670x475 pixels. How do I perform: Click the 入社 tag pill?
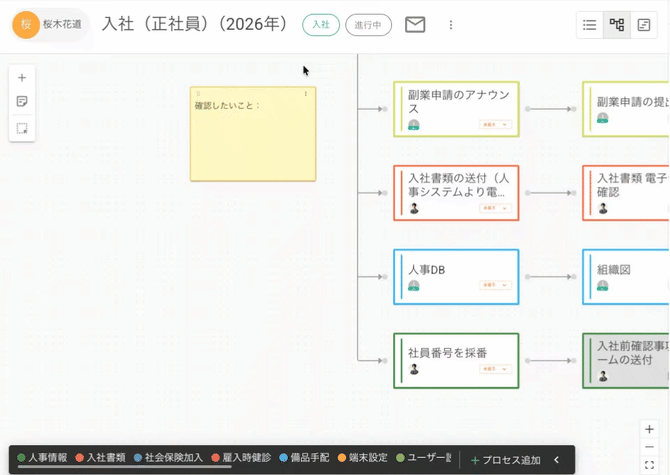321,25
